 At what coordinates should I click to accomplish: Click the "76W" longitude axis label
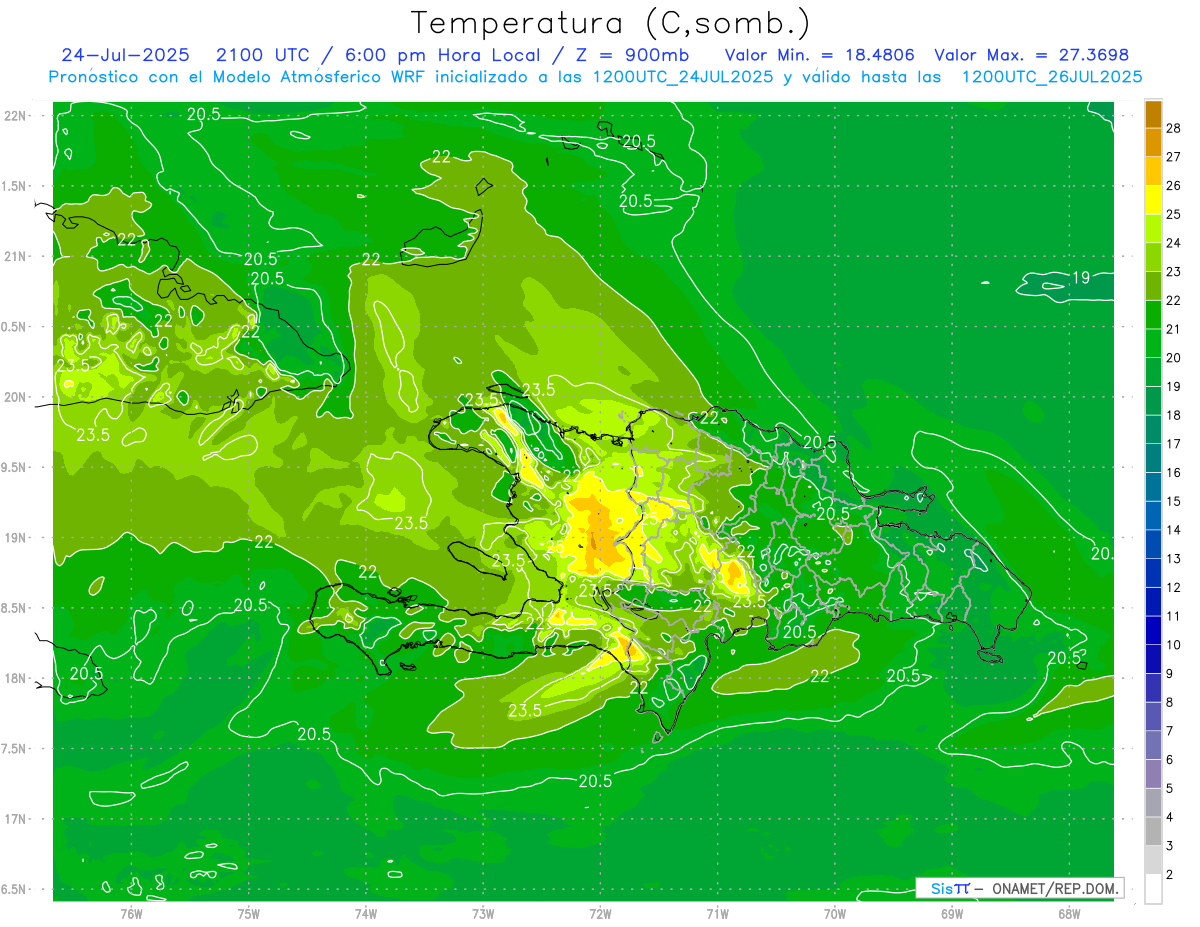click(131, 914)
